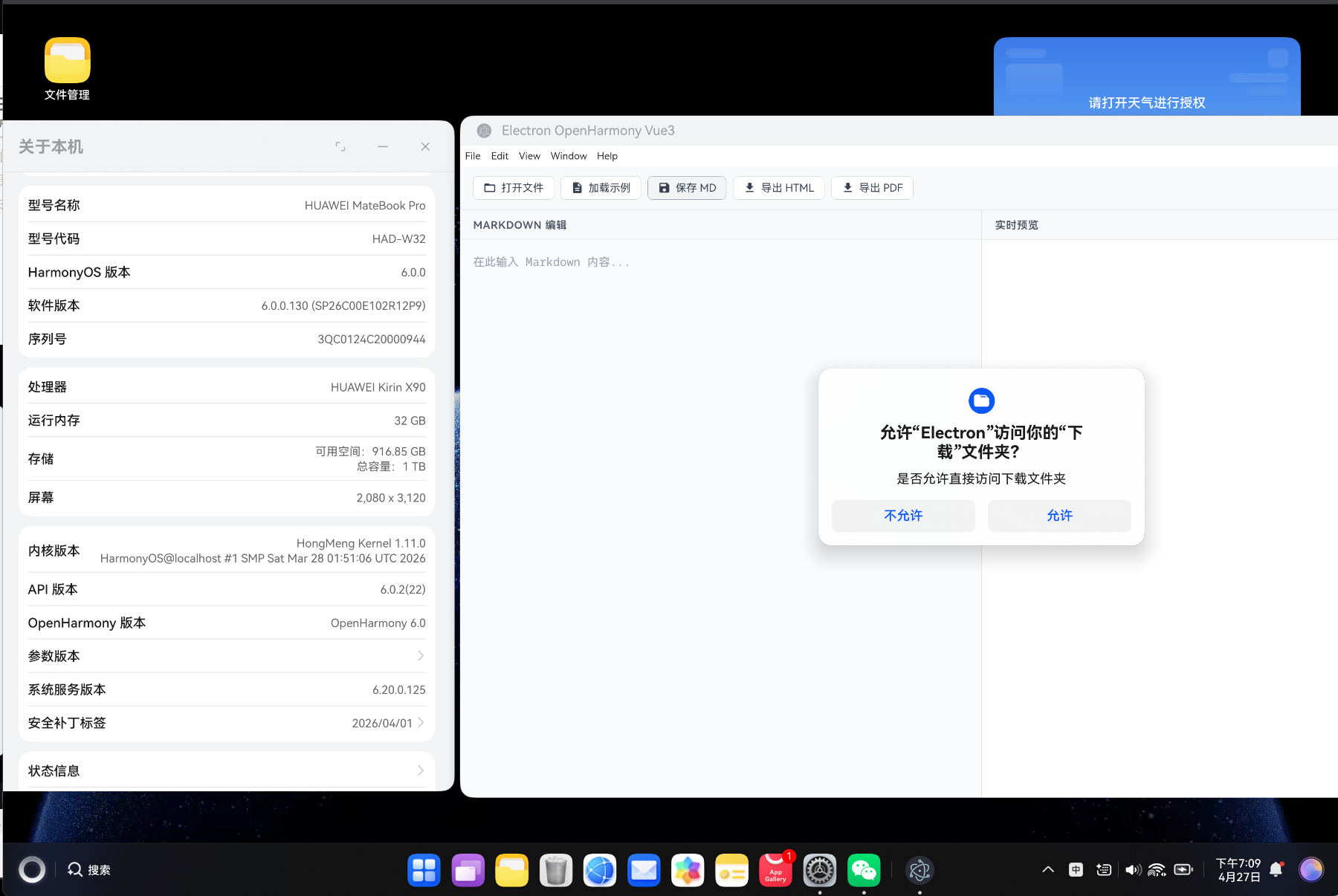This screenshot has height=896, width=1338.
Task: Open the Window menu
Action: [569, 156]
